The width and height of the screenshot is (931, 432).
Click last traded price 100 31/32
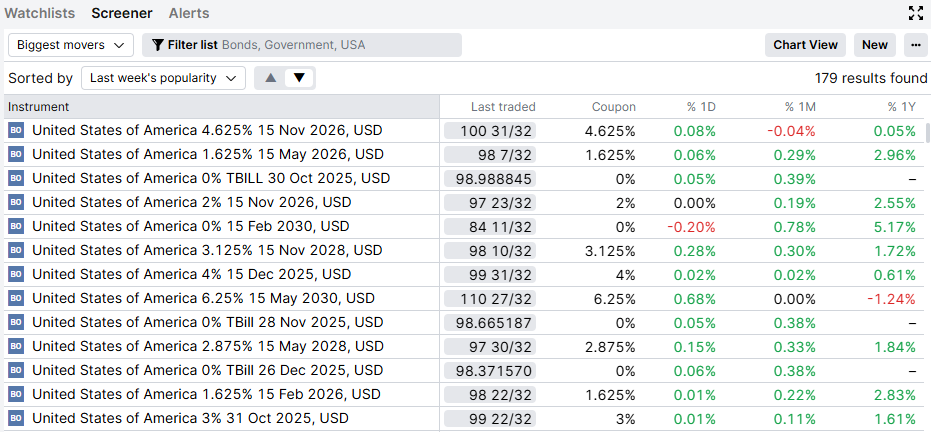point(490,131)
